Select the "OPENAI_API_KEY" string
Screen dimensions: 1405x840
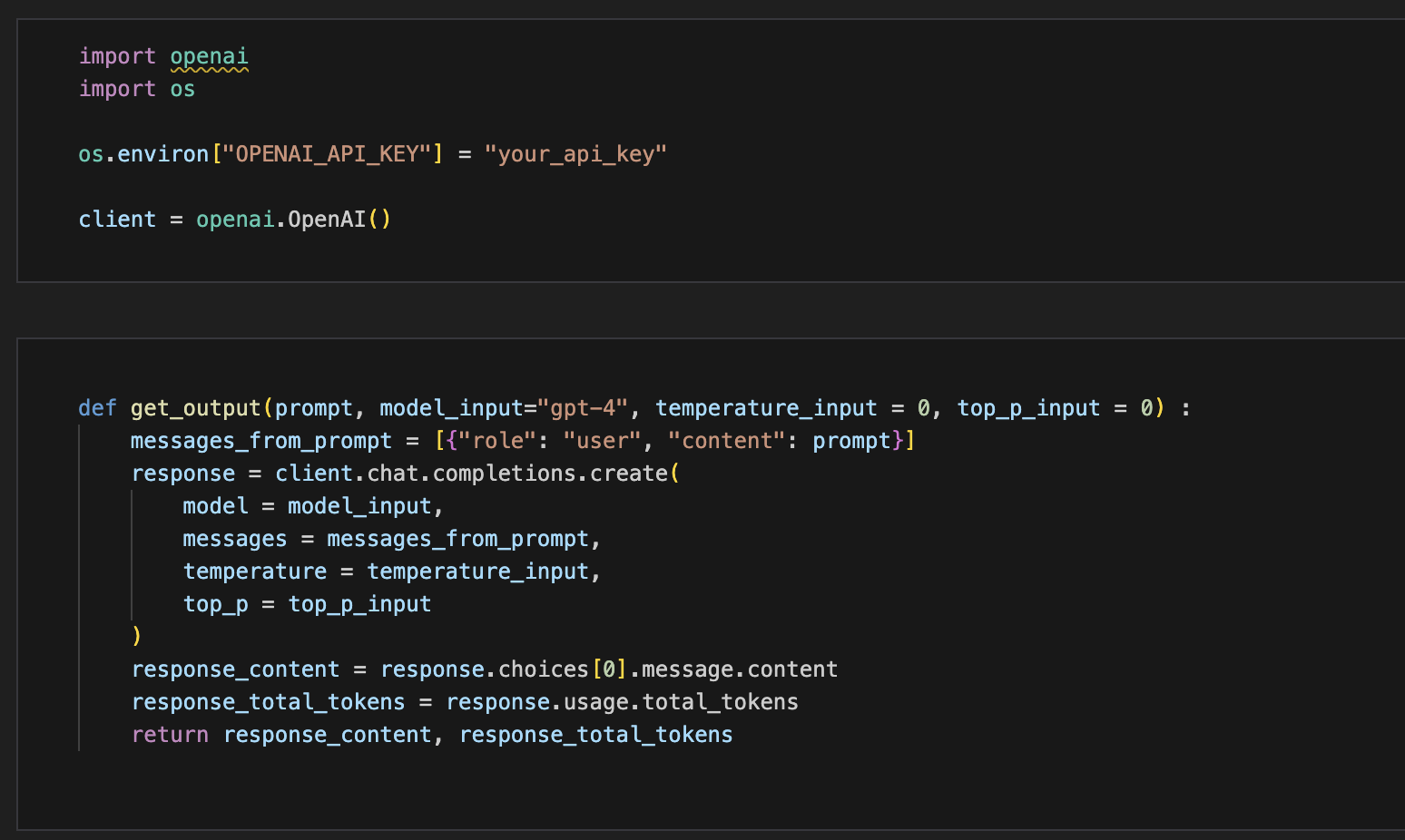tap(327, 154)
